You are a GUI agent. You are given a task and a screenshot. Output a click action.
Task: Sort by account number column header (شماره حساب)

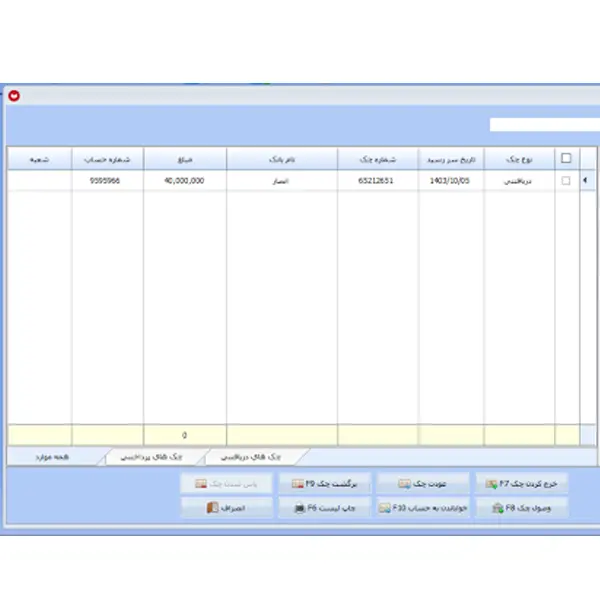[108, 159]
